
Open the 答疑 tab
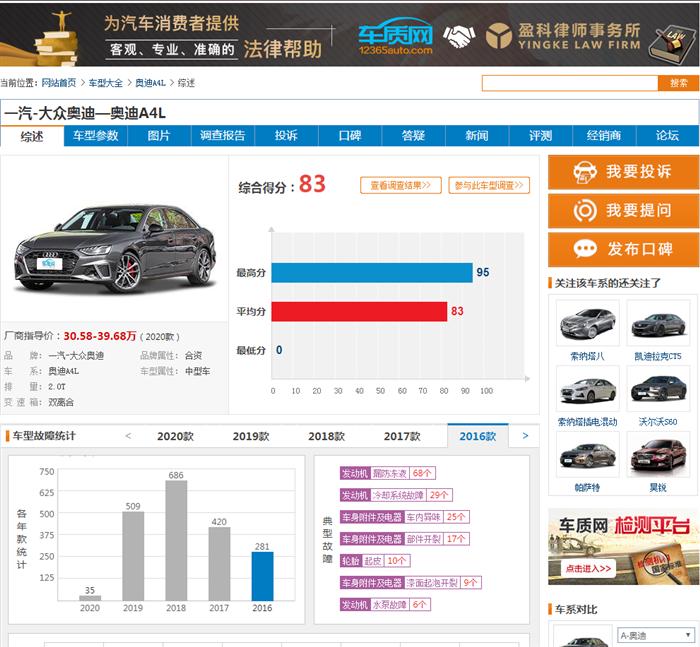click(x=413, y=136)
